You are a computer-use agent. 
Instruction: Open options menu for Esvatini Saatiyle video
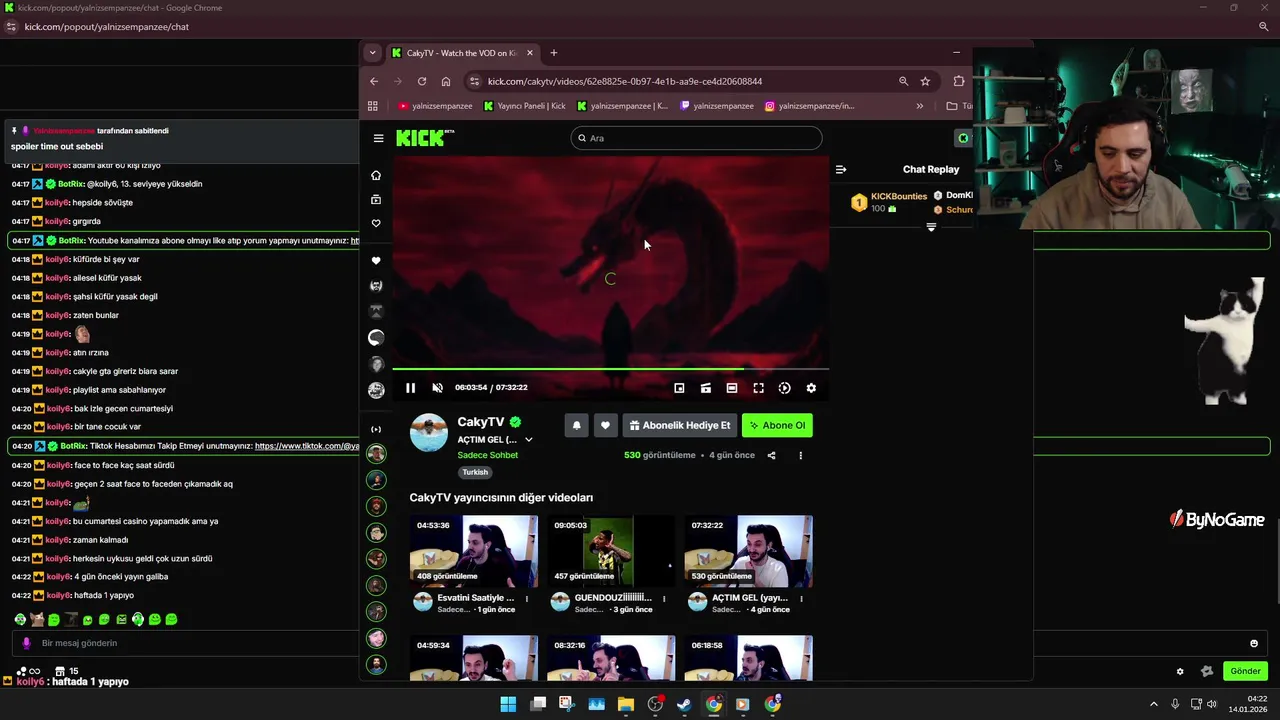pos(527,599)
